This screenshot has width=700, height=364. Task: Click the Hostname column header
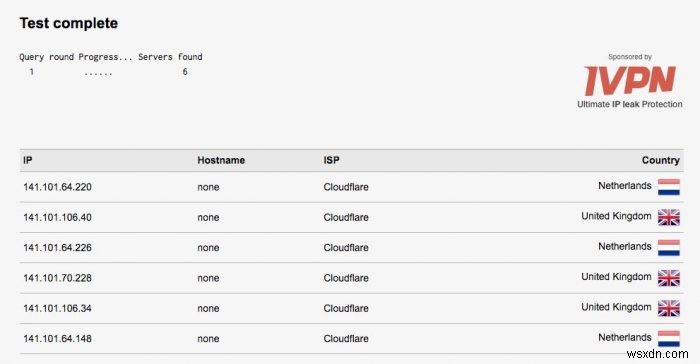pyautogui.click(x=221, y=160)
